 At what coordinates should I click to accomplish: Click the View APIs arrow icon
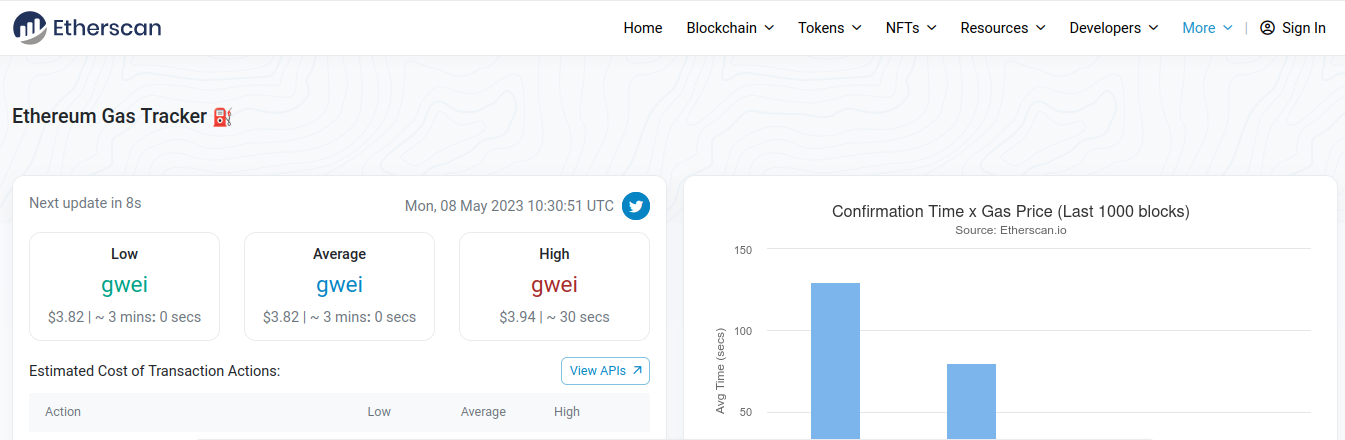[637, 371]
